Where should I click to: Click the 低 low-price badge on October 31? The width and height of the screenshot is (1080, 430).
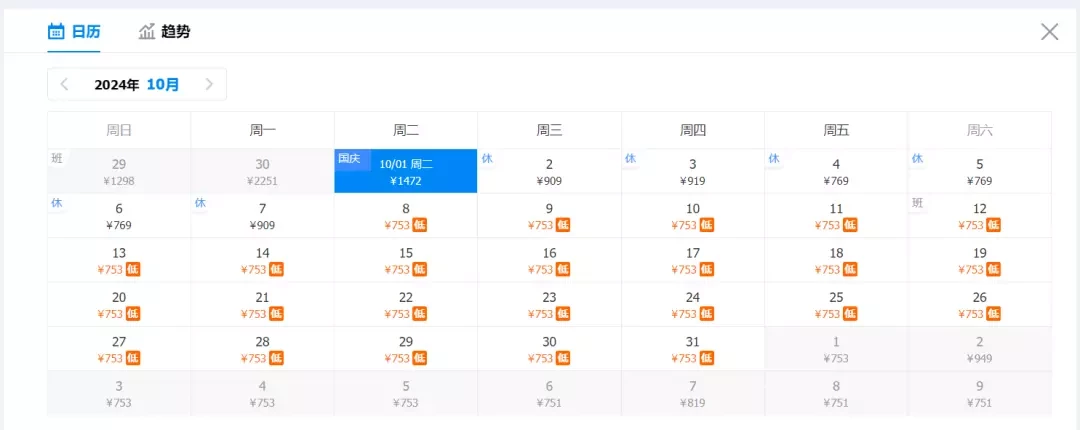coord(707,358)
